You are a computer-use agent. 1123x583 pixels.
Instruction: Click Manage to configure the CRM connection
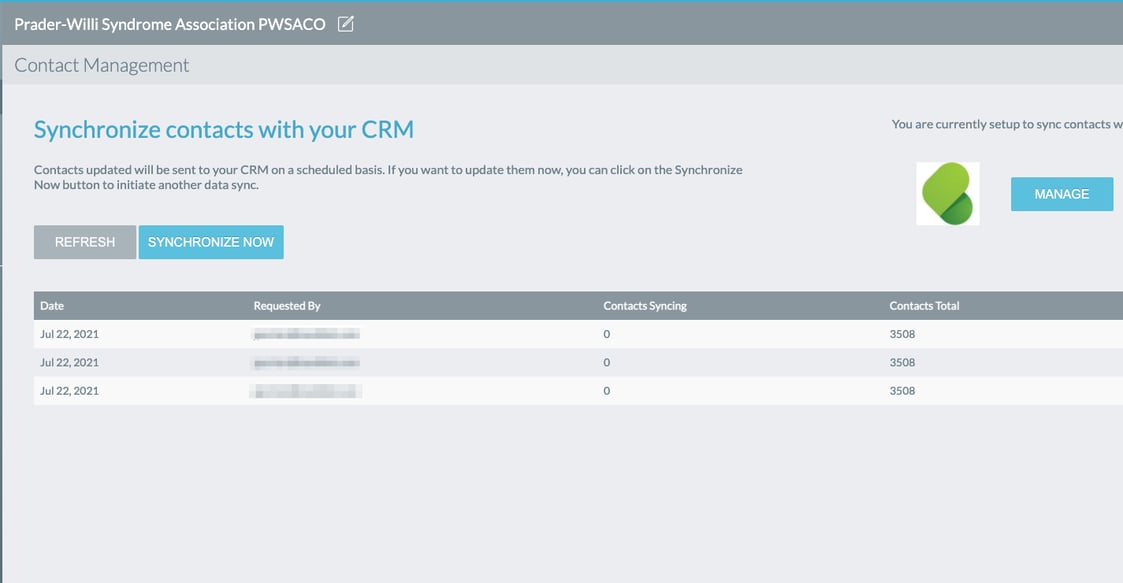coord(1061,193)
